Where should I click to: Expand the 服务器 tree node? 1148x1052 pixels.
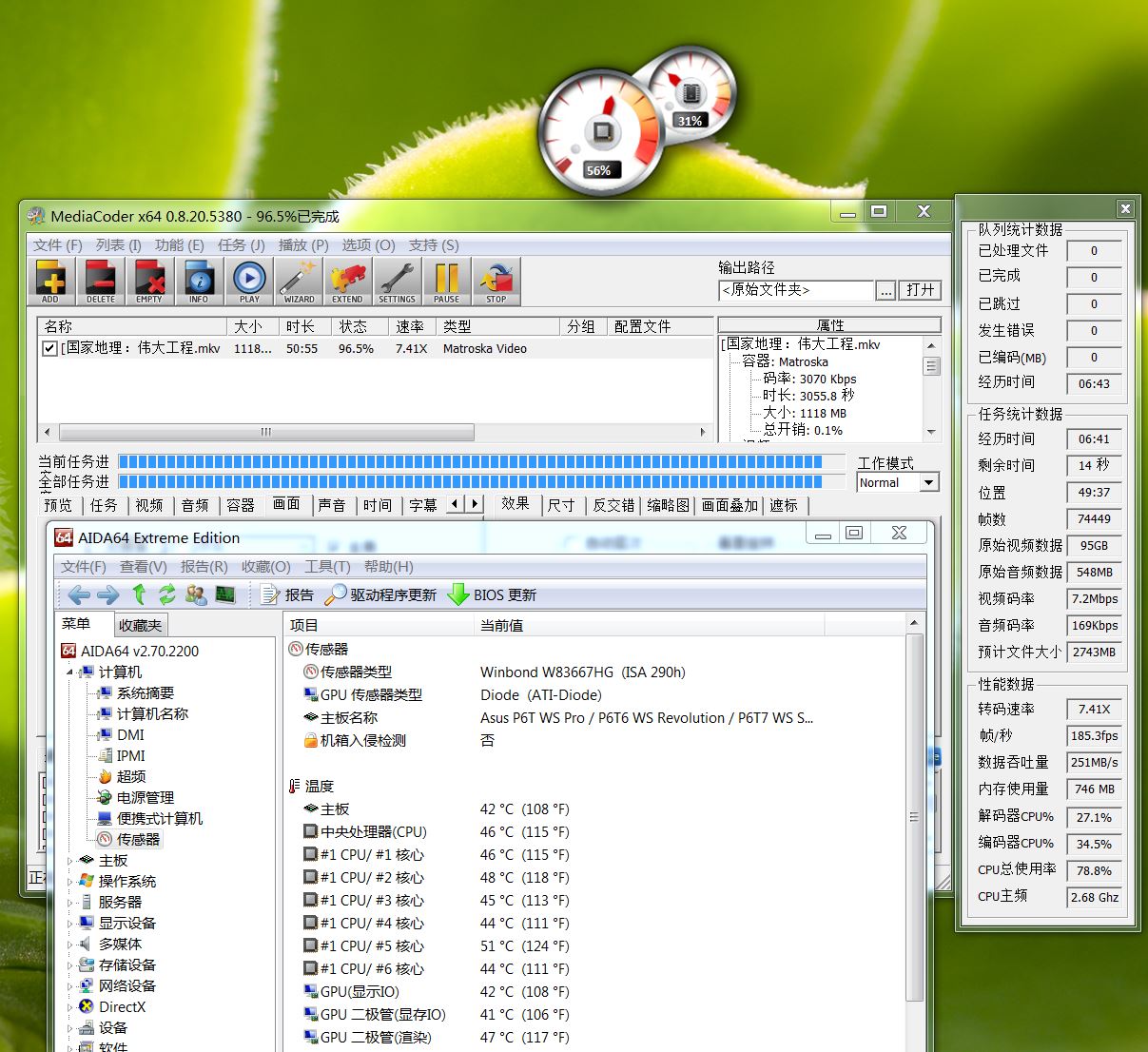coord(69,903)
